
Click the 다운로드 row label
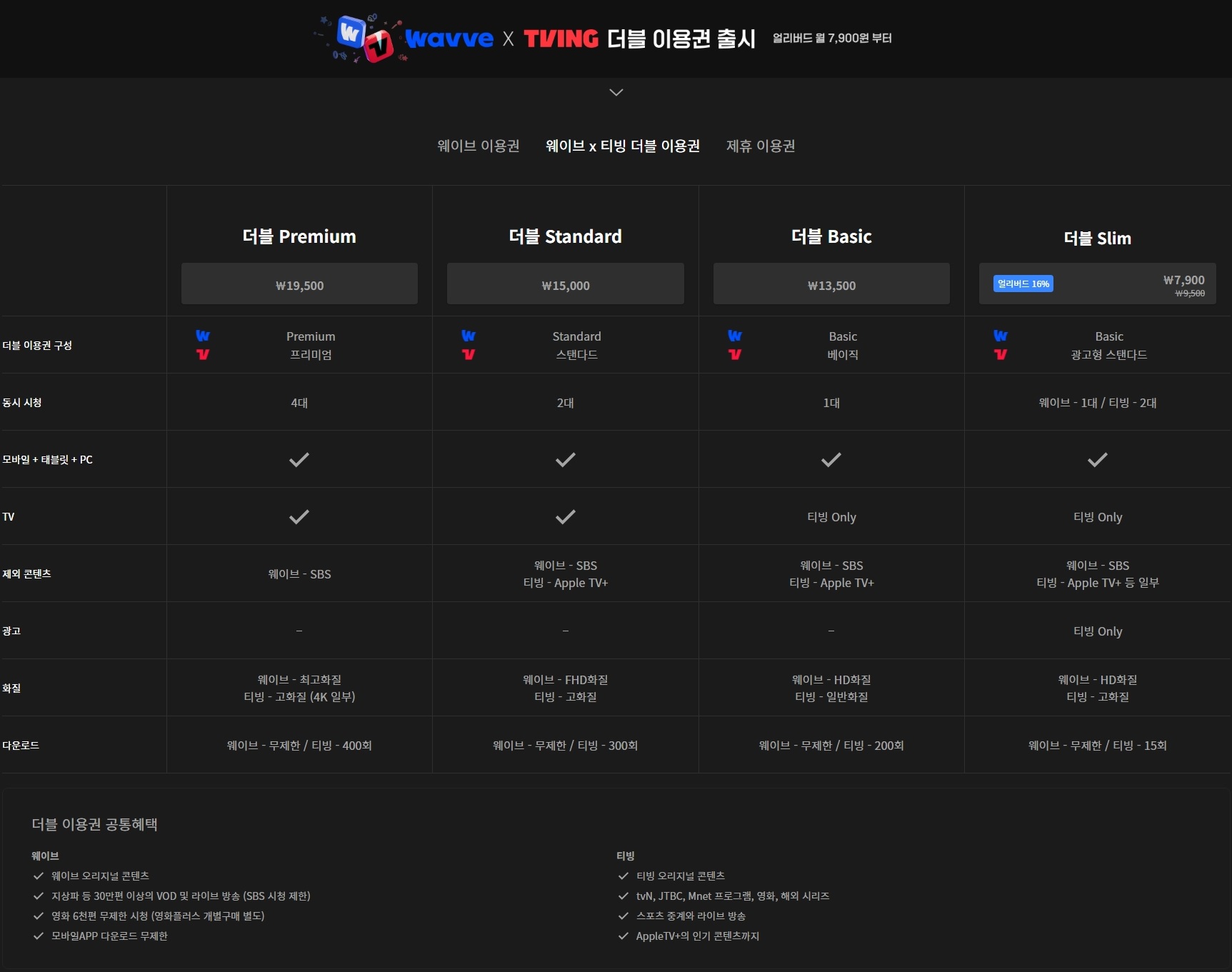pos(21,745)
